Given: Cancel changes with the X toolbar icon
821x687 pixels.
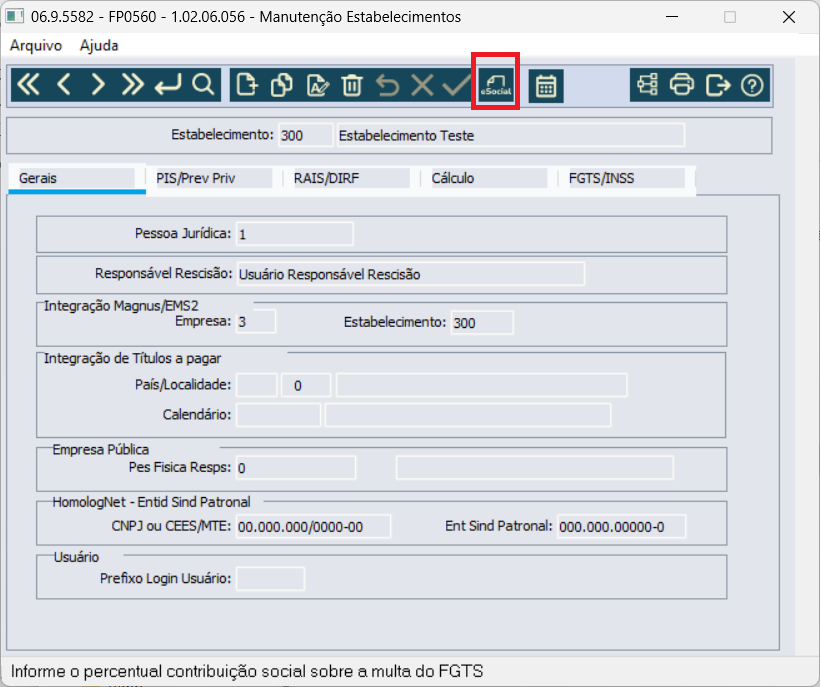Looking at the screenshot, I should tap(422, 85).
